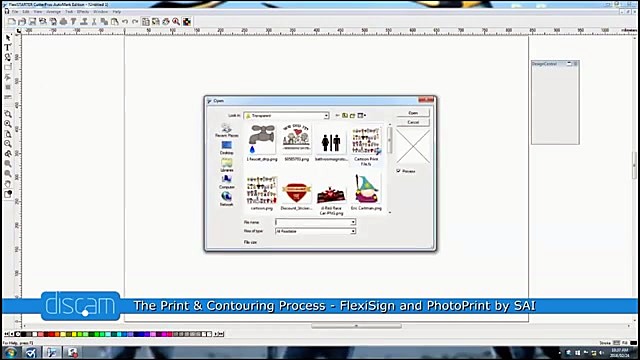Image resolution: width=640 pixels, height=360 pixels.
Task: Expand the Look in folder dropdown
Action: coord(326,116)
